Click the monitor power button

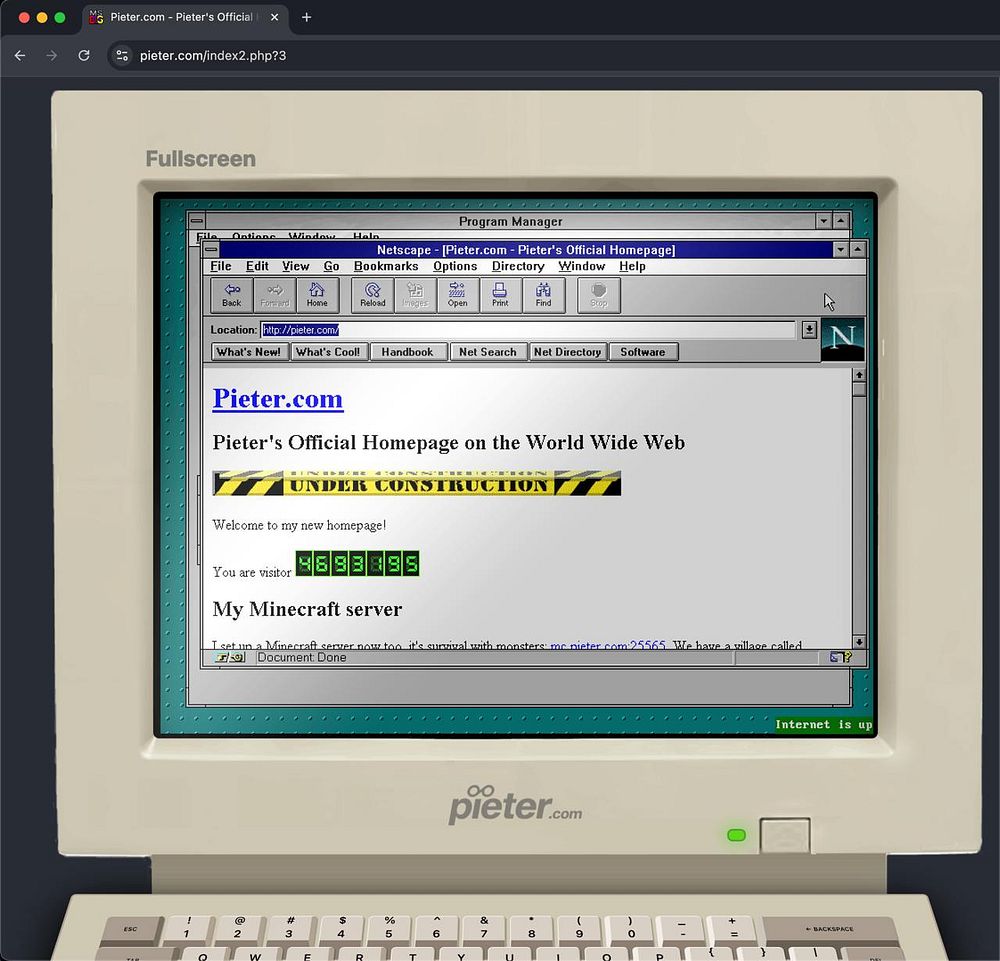click(785, 835)
